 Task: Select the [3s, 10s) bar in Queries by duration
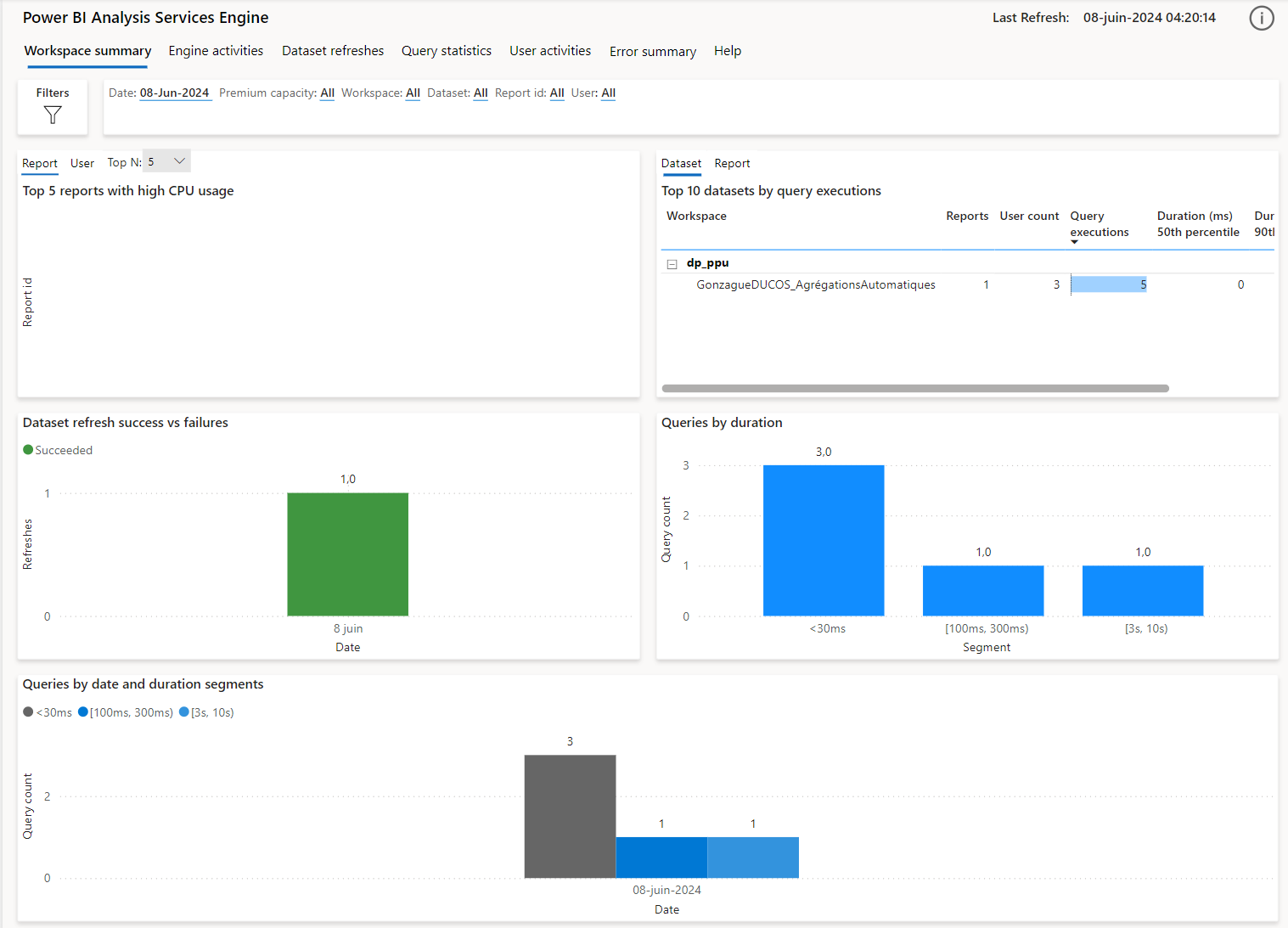1143,591
